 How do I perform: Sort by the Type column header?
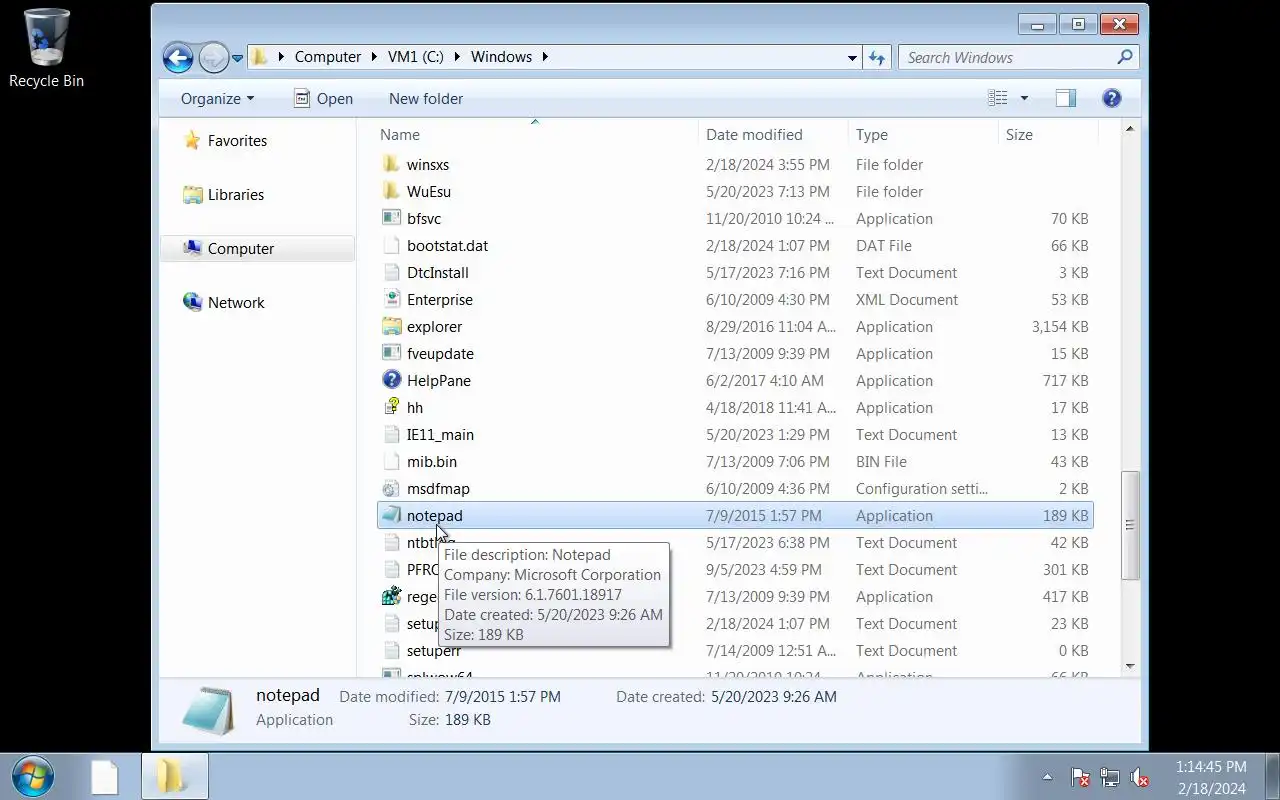pyautogui.click(x=923, y=134)
